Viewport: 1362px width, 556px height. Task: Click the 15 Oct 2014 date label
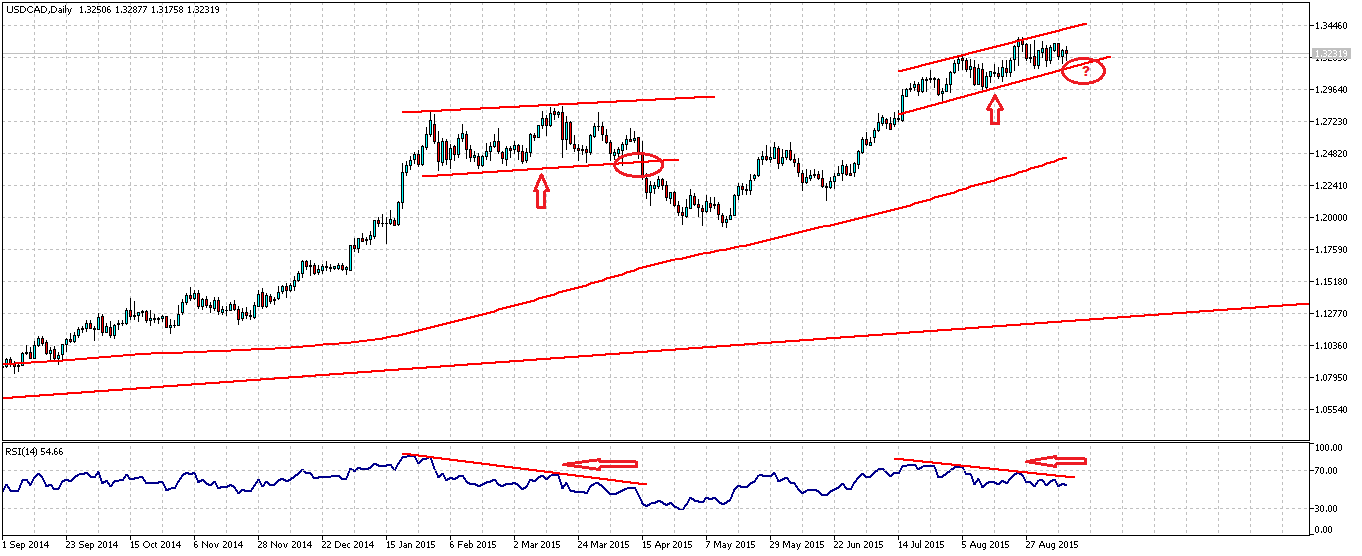tap(155, 545)
